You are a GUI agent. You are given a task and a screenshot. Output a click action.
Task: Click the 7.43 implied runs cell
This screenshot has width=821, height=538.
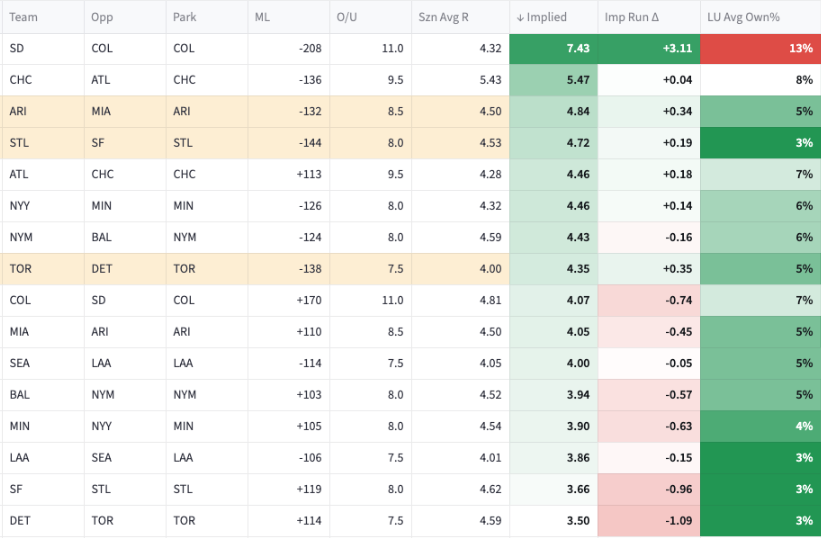553,49
